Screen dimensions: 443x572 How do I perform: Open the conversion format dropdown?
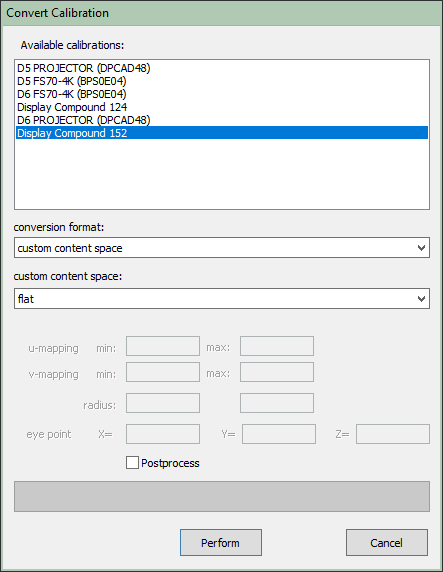click(x=222, y=248)
